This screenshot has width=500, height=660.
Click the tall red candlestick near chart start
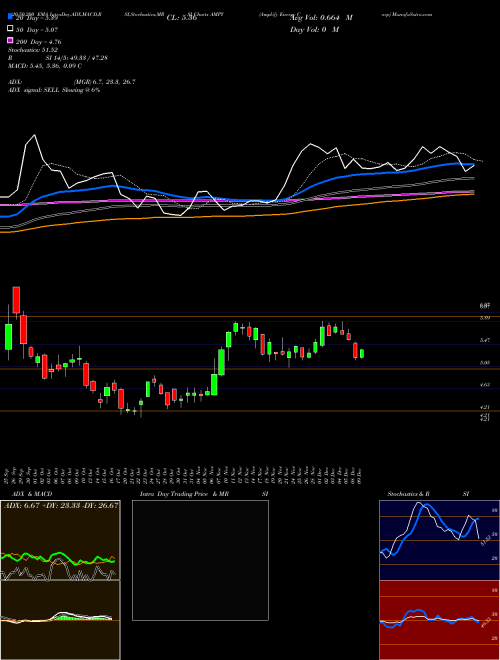[16, 300]
